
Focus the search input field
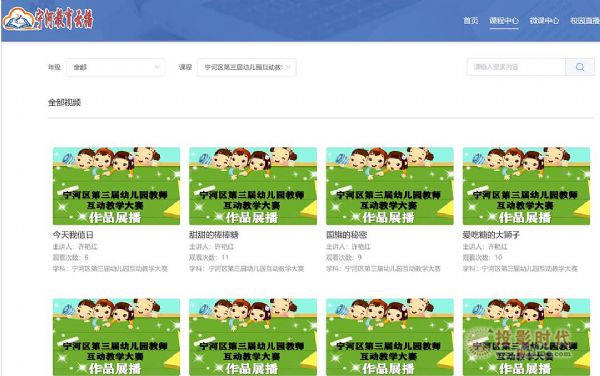click(x=516, y=67)
